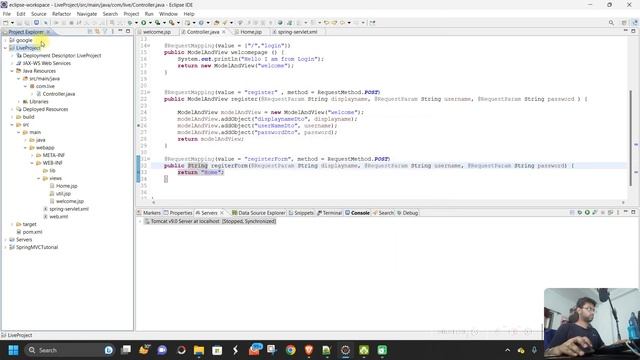The image size is (640, 360).
Task: Open the Terminal tab
Action: [329, 213]
